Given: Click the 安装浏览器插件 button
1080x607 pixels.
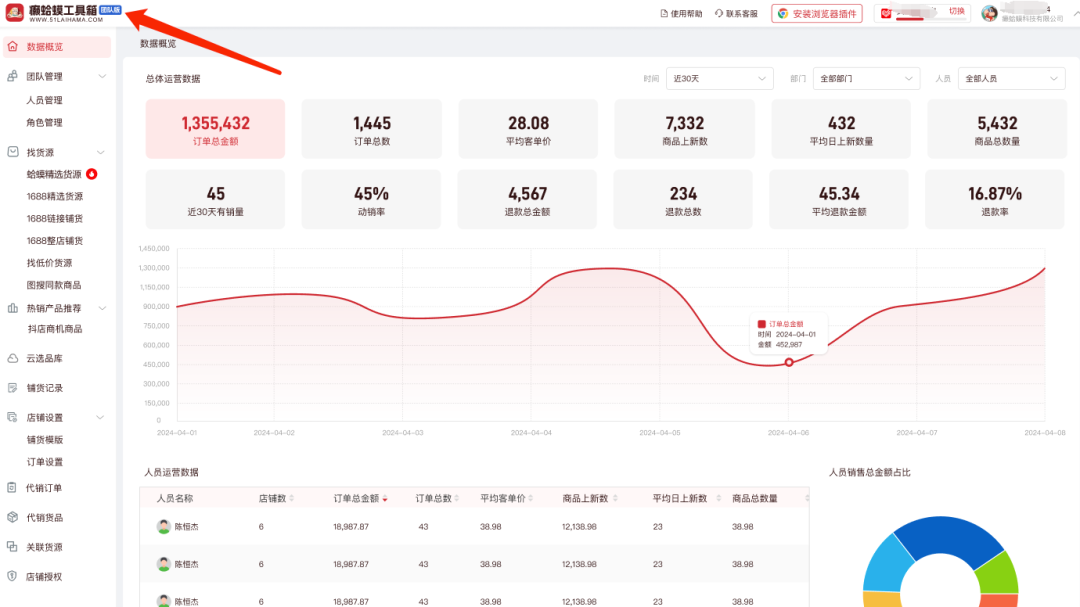Looking at the screenshot, I should [817, 14].
